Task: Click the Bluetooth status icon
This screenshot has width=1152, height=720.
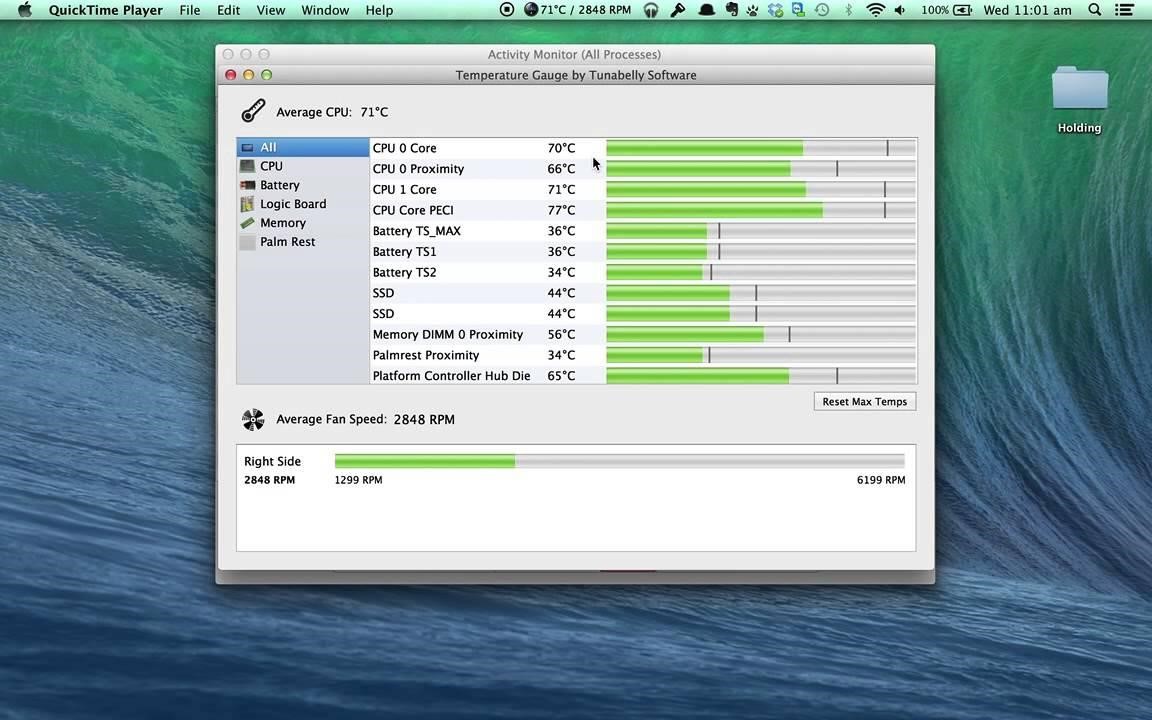Action: coord(848,10)
